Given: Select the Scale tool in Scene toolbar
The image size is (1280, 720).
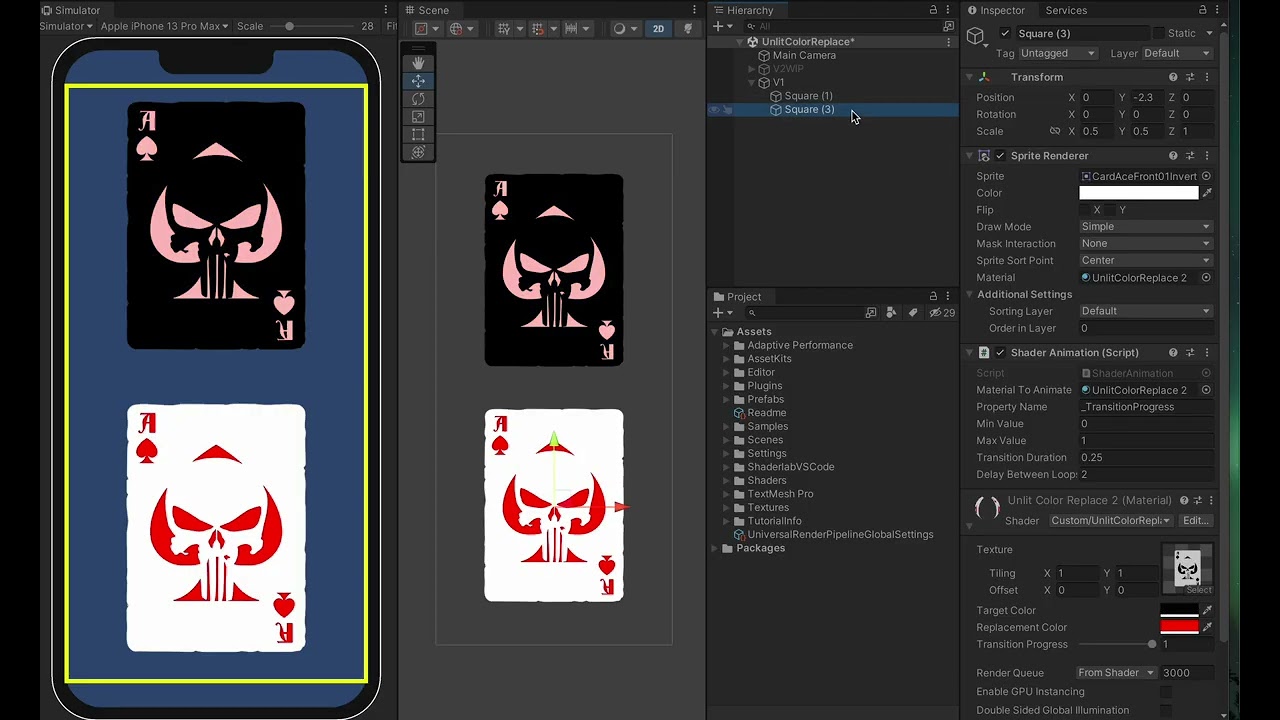Looking at the screenshot, I should coord(418,117).
